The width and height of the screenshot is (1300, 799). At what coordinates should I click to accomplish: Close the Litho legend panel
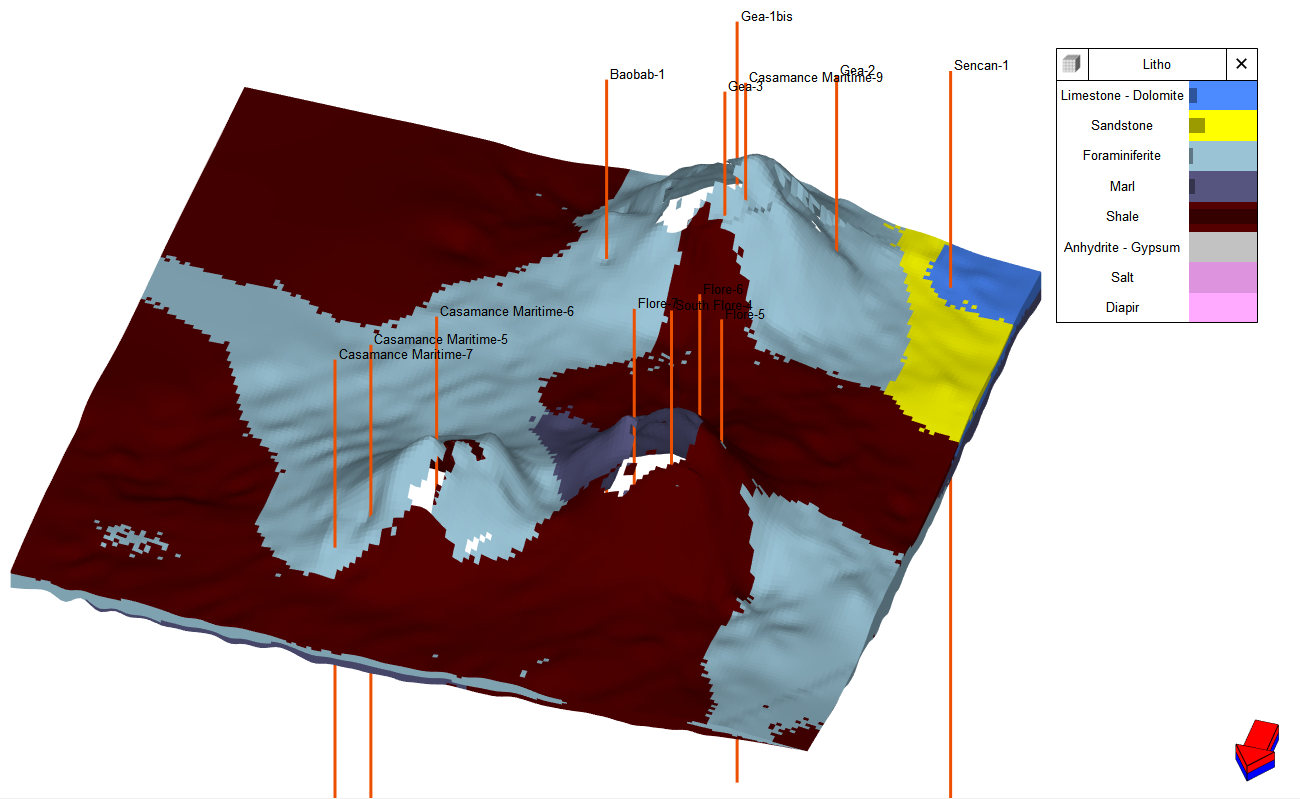pyautogui.click(x=1241, y=64)
